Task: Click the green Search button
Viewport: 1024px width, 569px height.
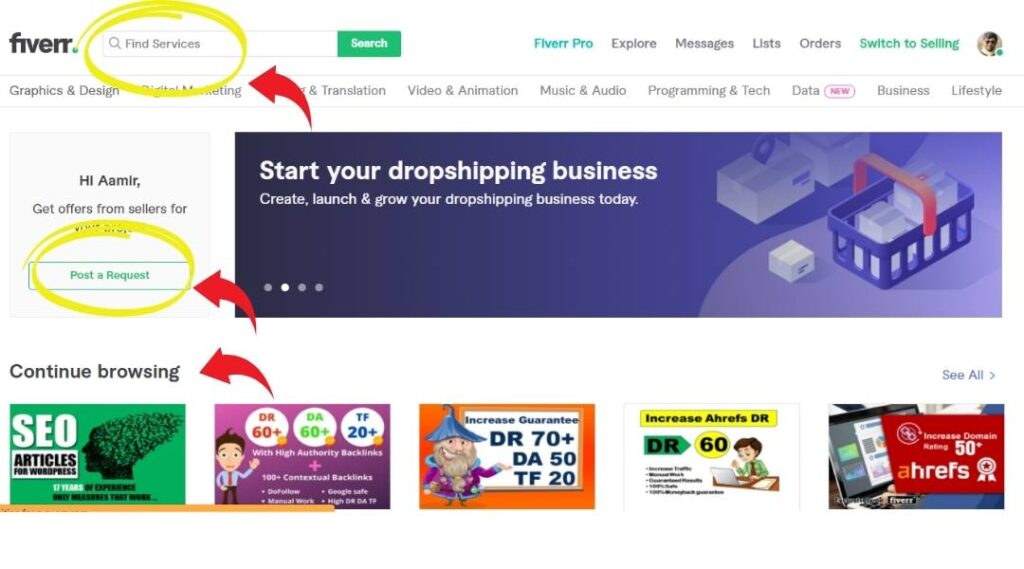Action: (369, 44)
